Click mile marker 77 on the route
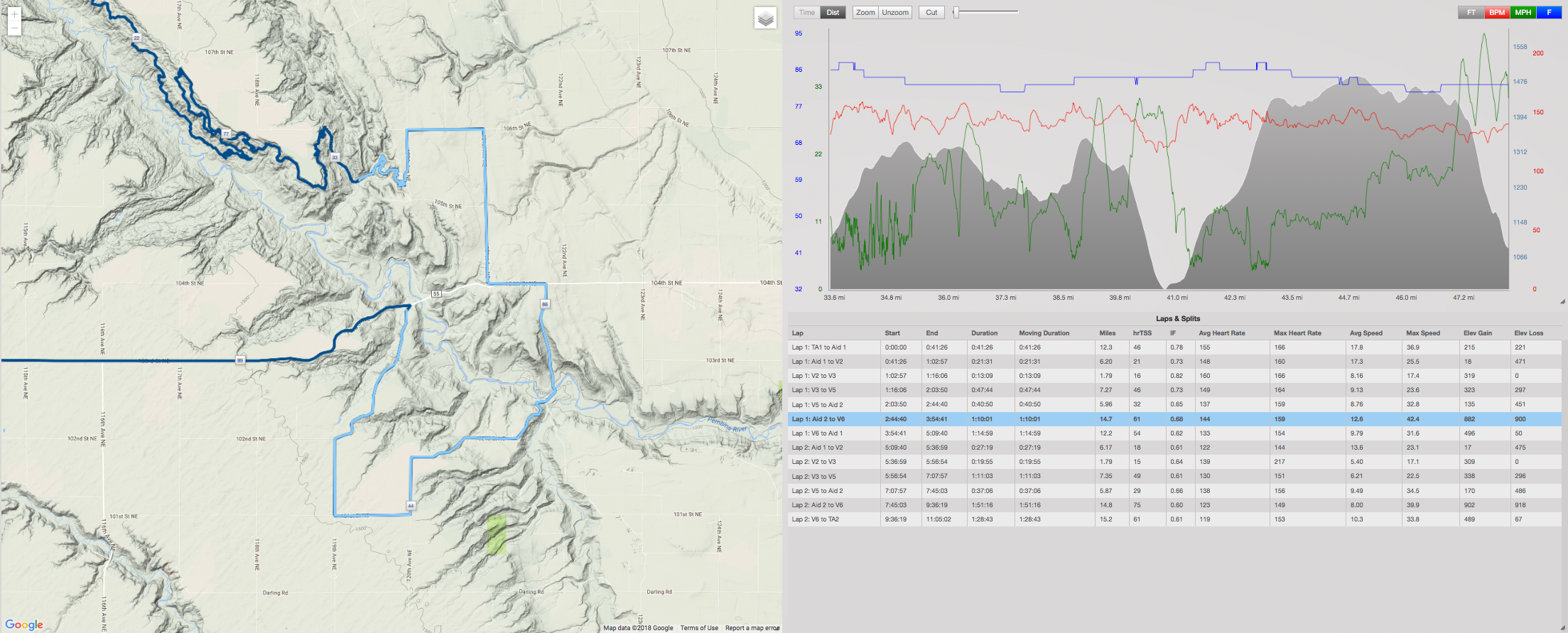Viewport: 1568px width, 633px height. click(x=226, y=134)
